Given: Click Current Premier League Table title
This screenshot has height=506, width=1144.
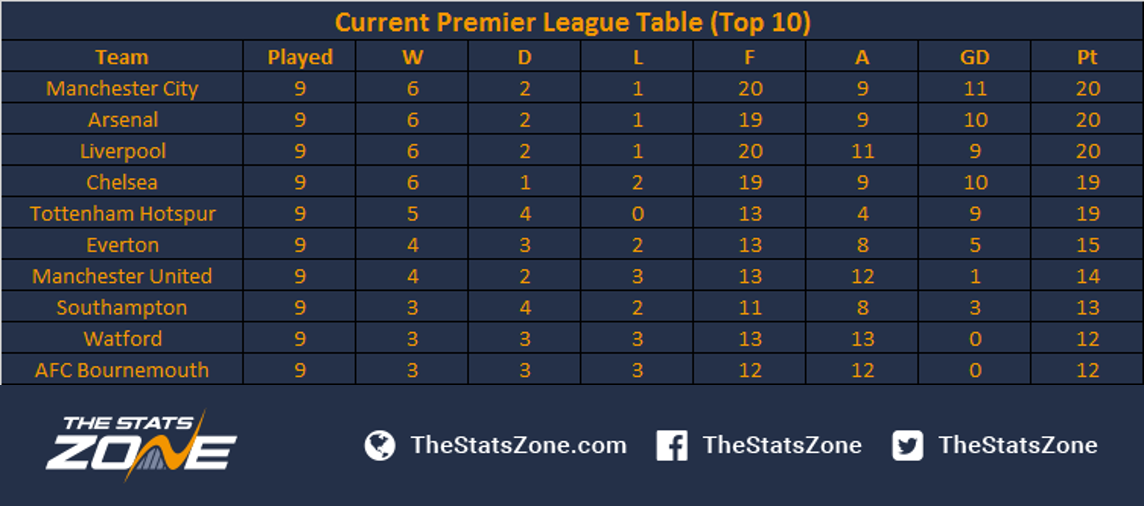Looking at the screenshot, I should pos(572,23).
